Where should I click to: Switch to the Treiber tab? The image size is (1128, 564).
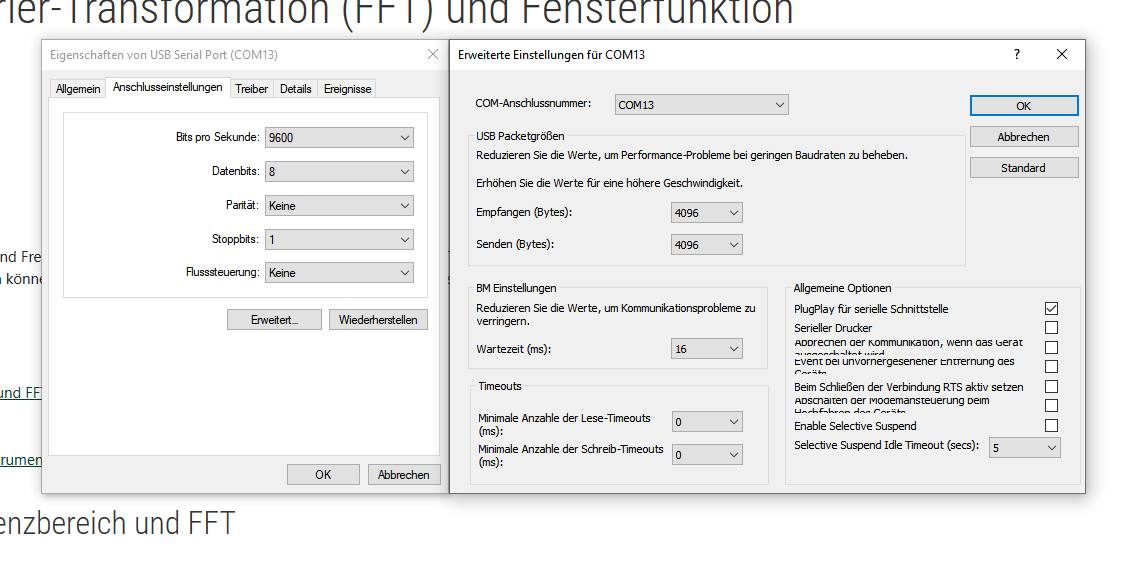(x=251, y=89)
